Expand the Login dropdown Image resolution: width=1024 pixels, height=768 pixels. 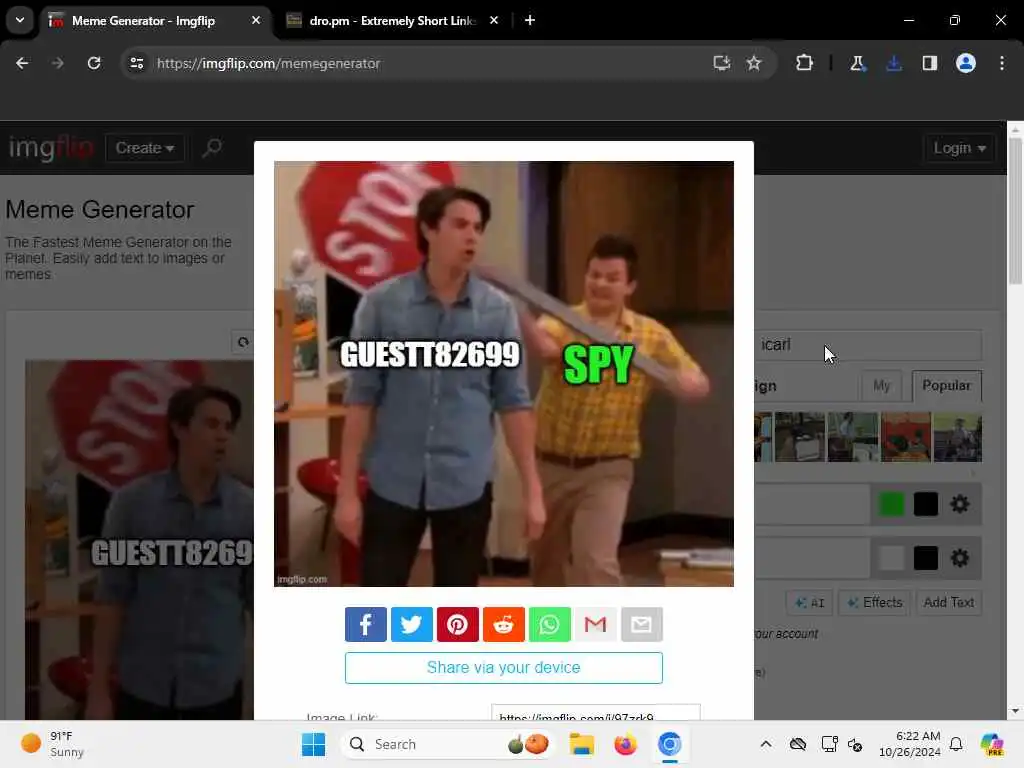[x=959, y=148]
